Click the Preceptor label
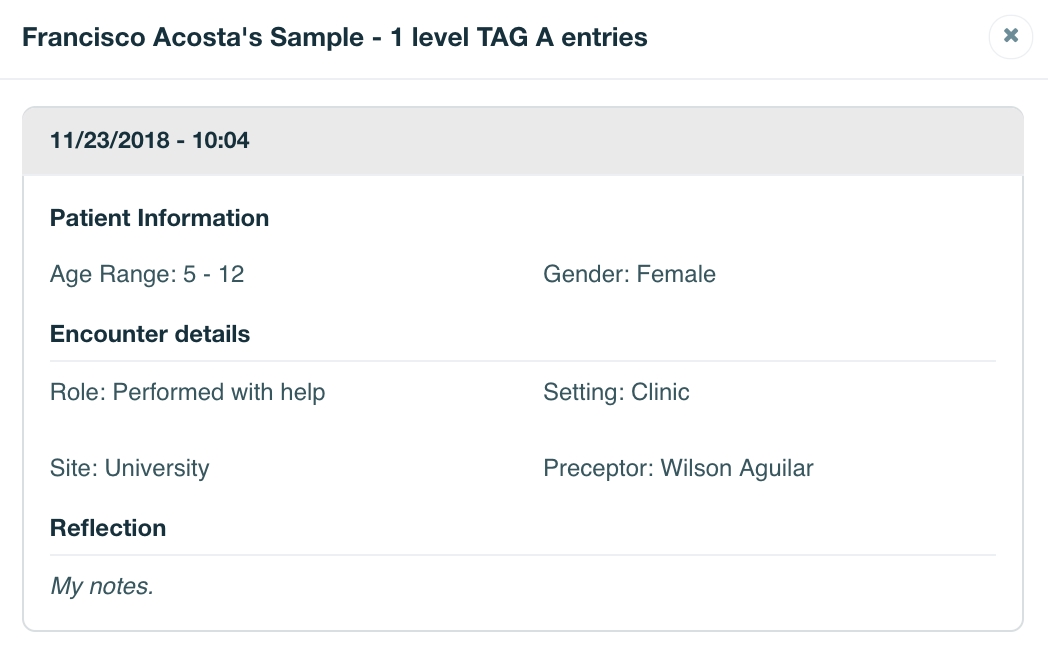 [598, 468]
